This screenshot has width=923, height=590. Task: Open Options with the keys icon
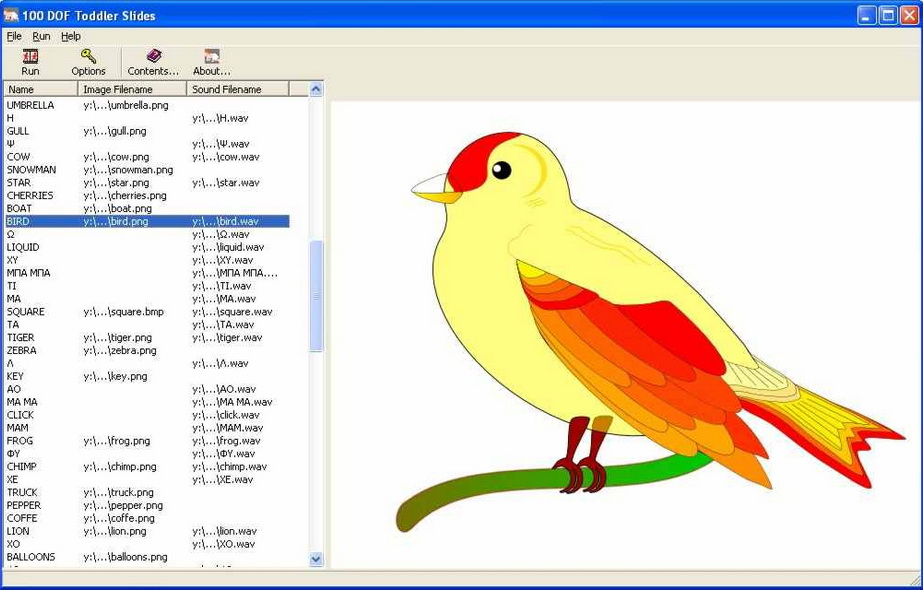point(88,62)
